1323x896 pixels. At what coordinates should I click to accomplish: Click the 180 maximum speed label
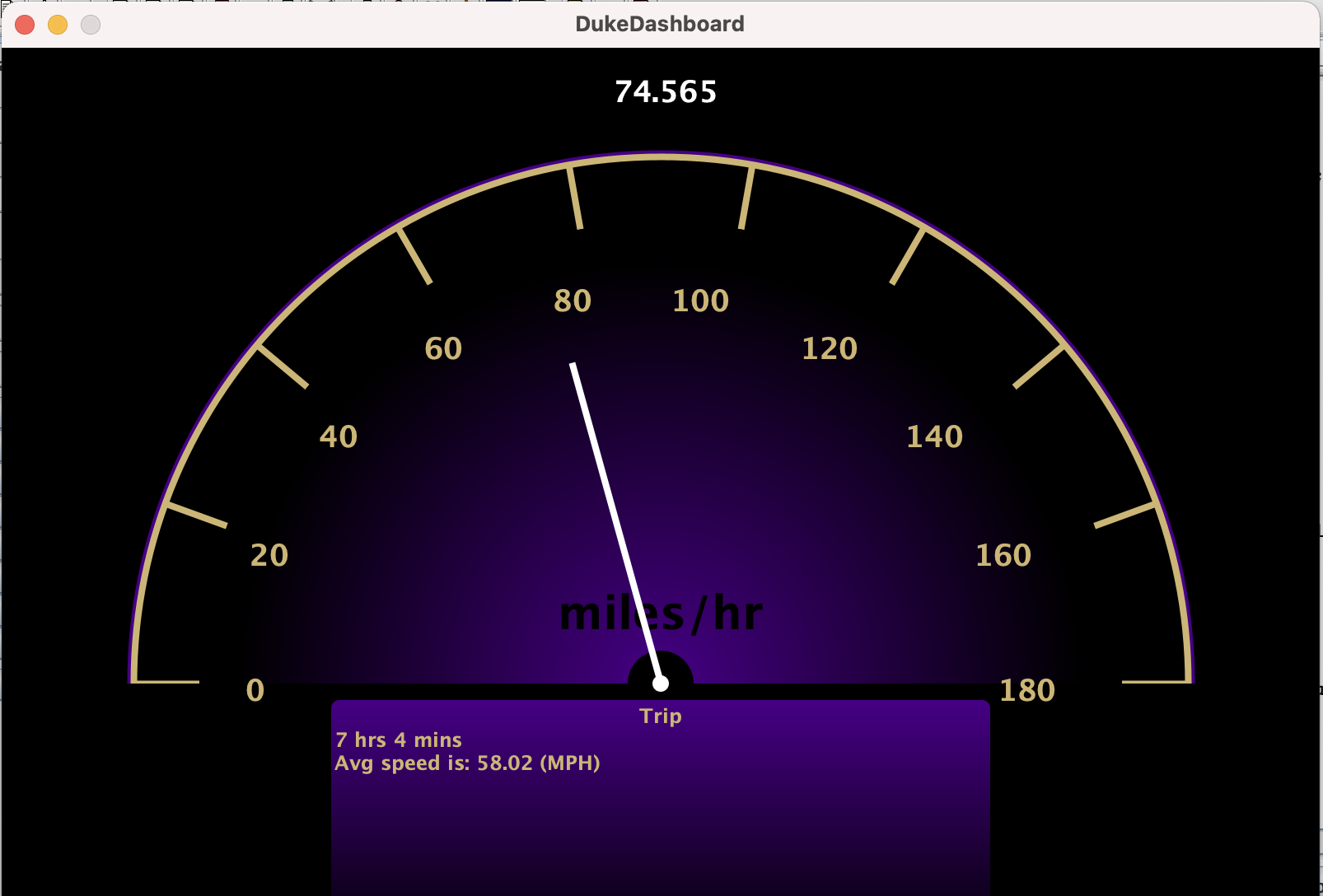[1026, 691]
